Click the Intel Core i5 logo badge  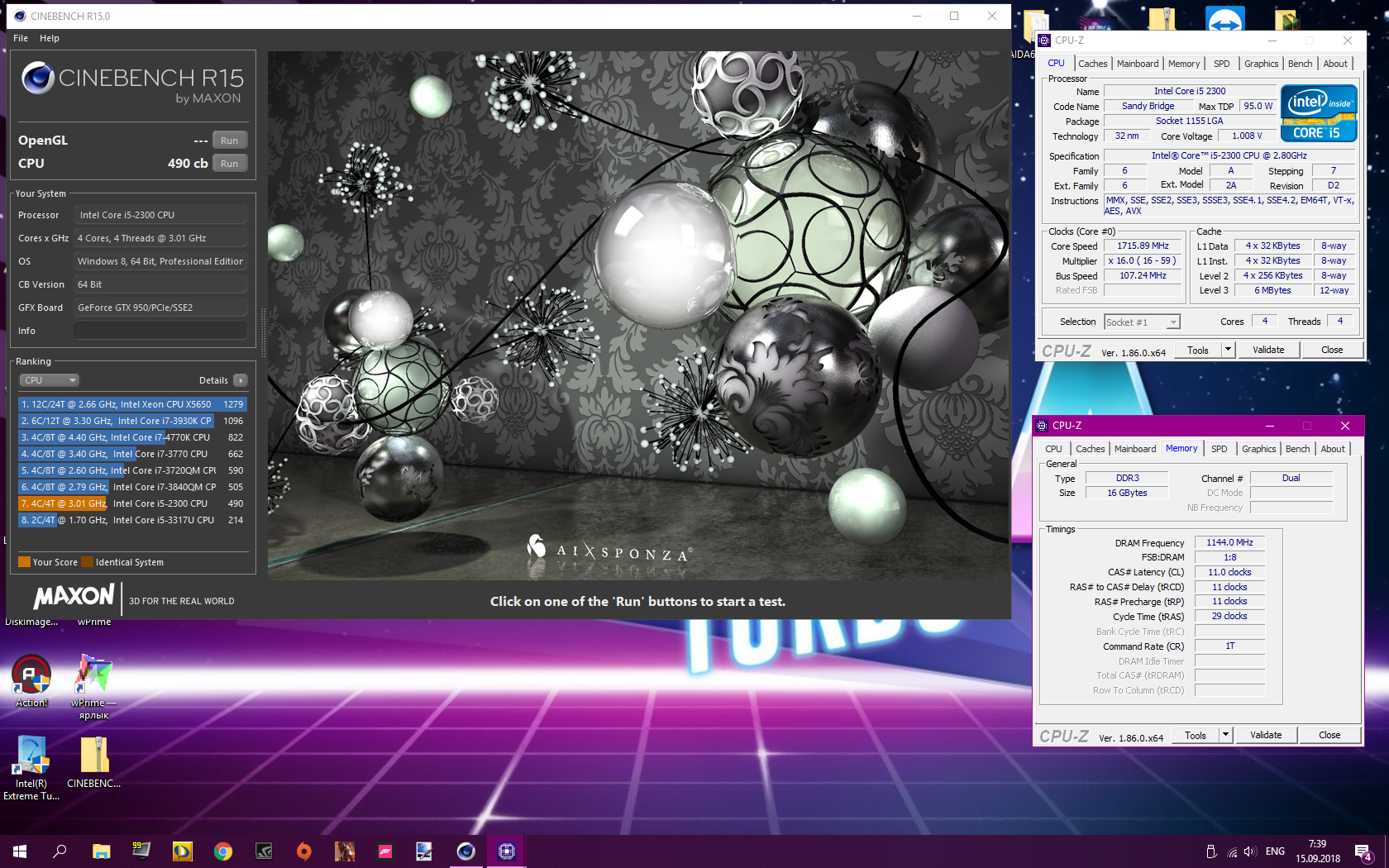click(1319, 113)
